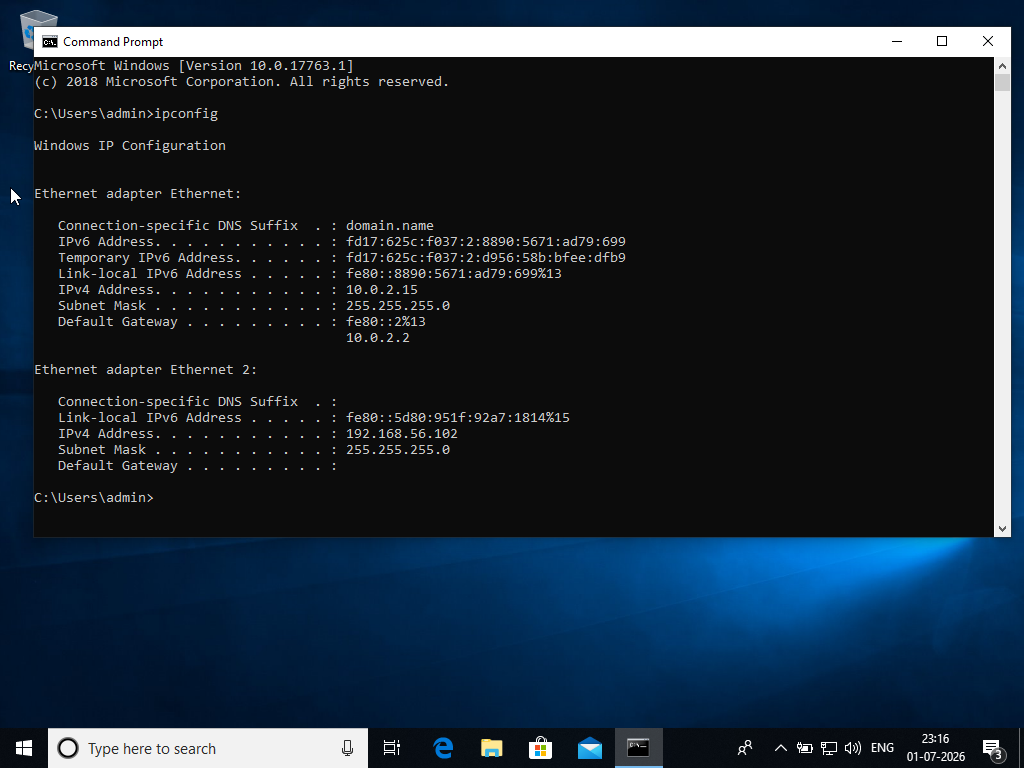The width and height of the screenshot is (1024, 768).
Task: Click the link-local address fe80::5d80:951f:92a7:1814%15
Action: click(x=458, y=418)
